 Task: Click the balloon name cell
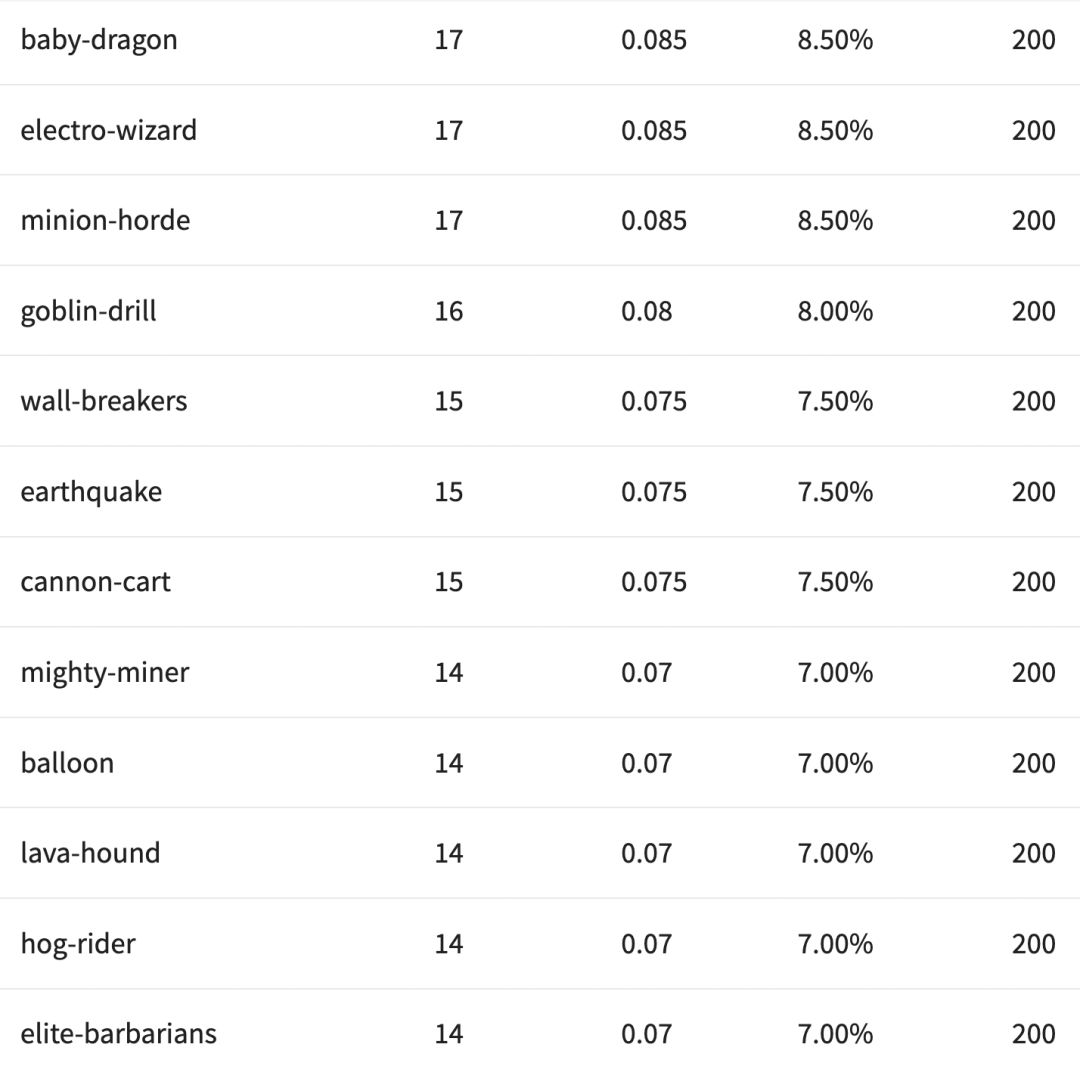tap(67, 763)
